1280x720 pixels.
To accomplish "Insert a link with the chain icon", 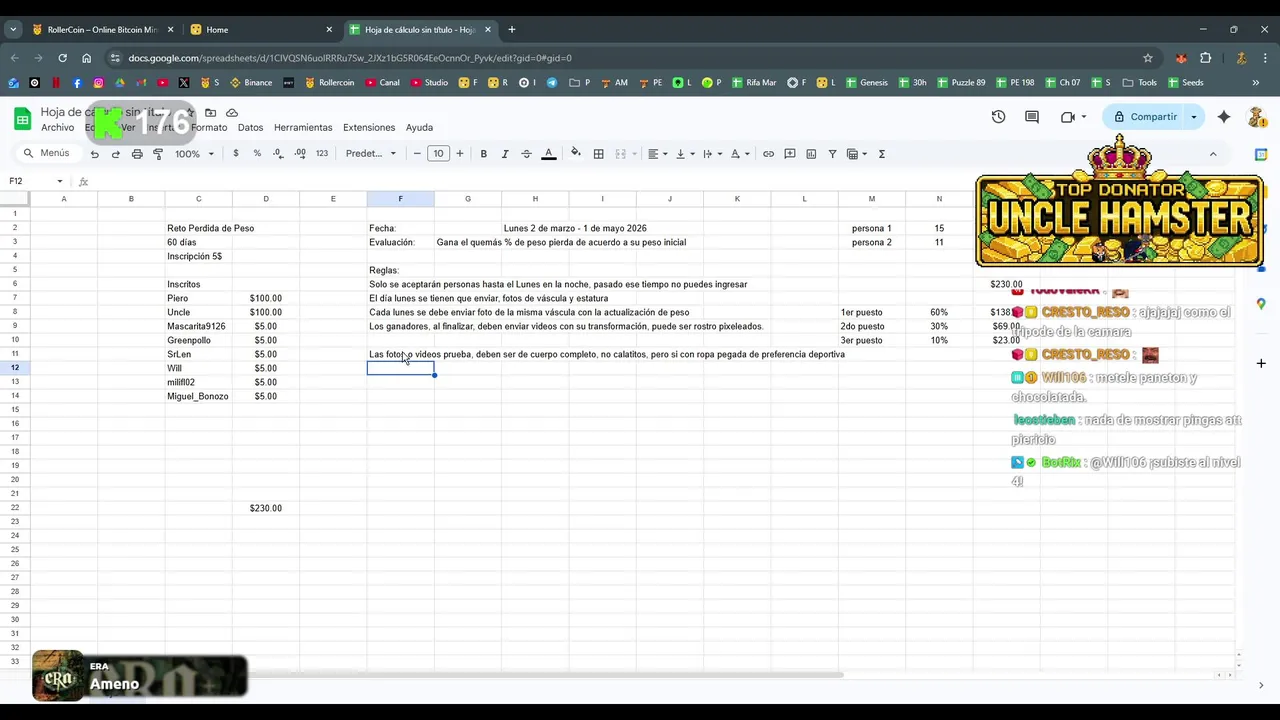I will coord(768,154).
